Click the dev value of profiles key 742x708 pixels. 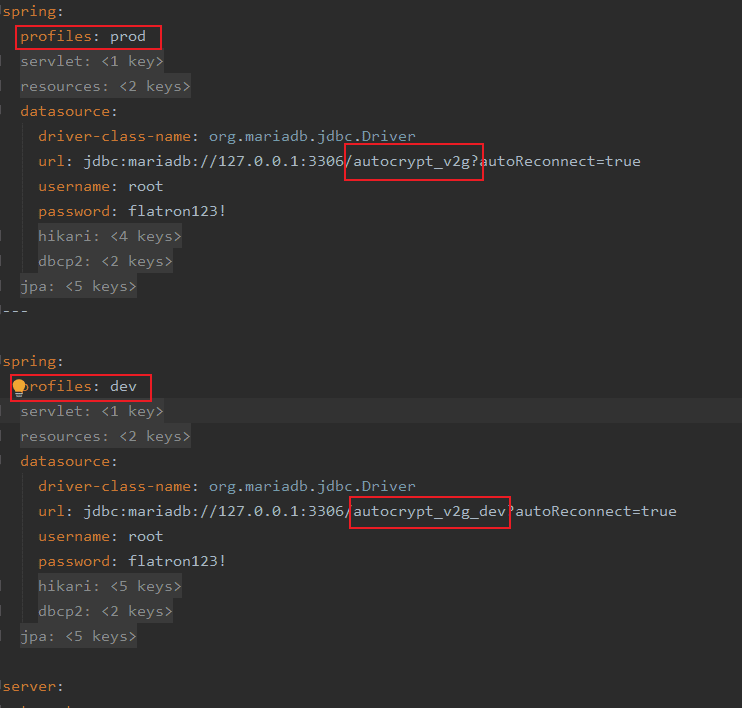(123, 387)
